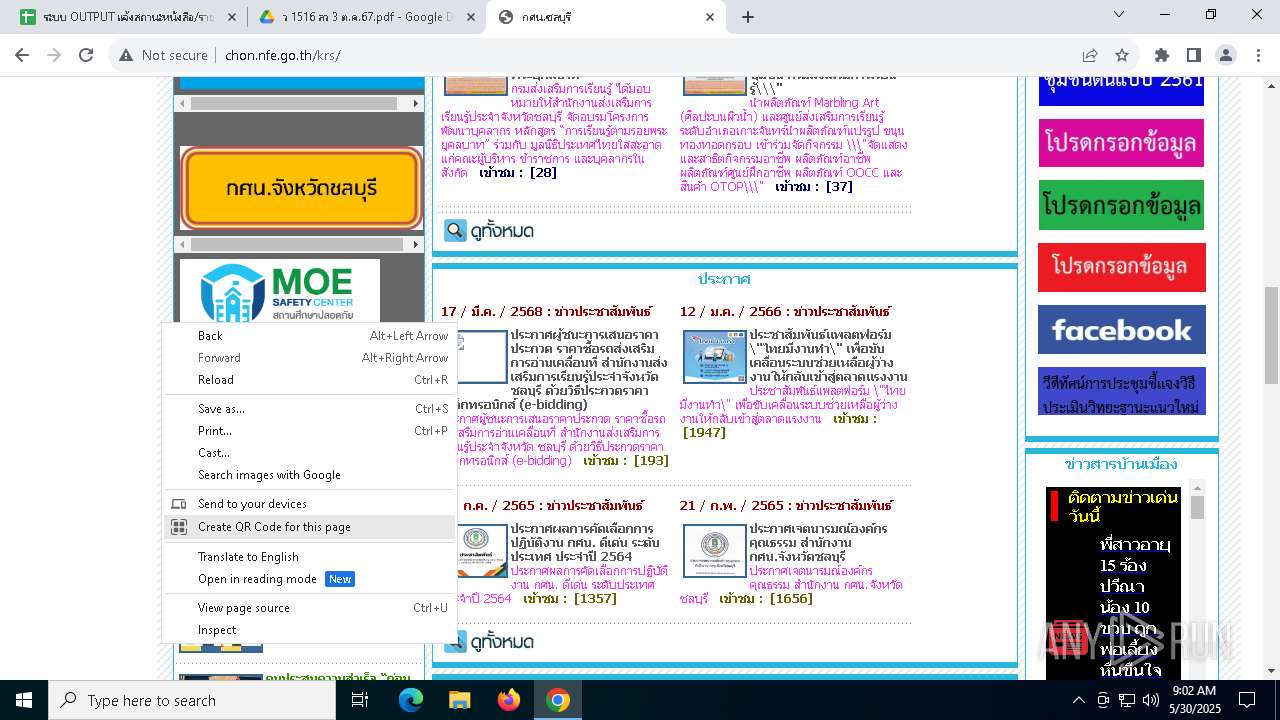Click right arrow of banner horizontal scrollbar
The height and width of the screenshot is (720, 1280).
[x=417, y=245]
